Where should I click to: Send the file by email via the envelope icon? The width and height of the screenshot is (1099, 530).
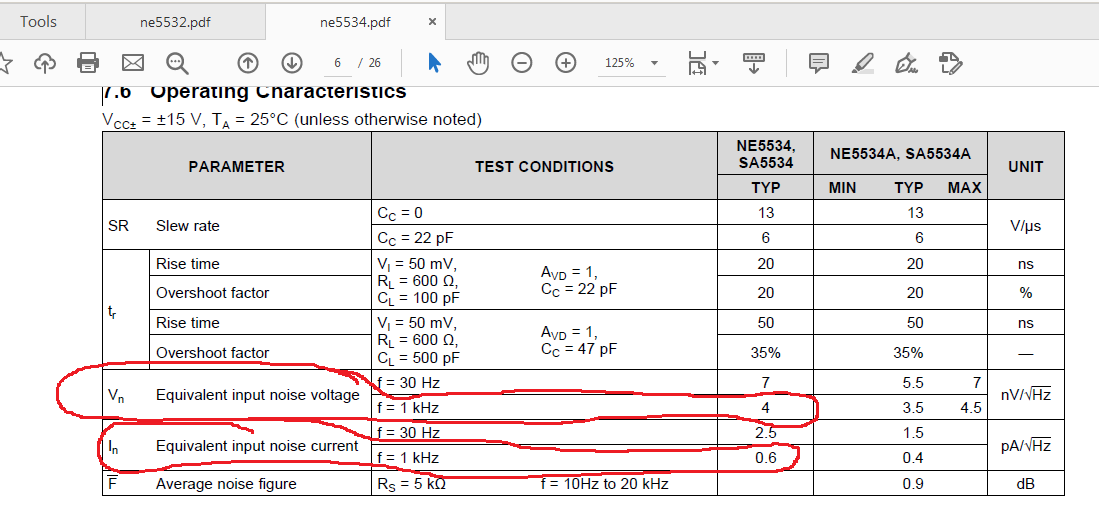[x=132, y=63]
